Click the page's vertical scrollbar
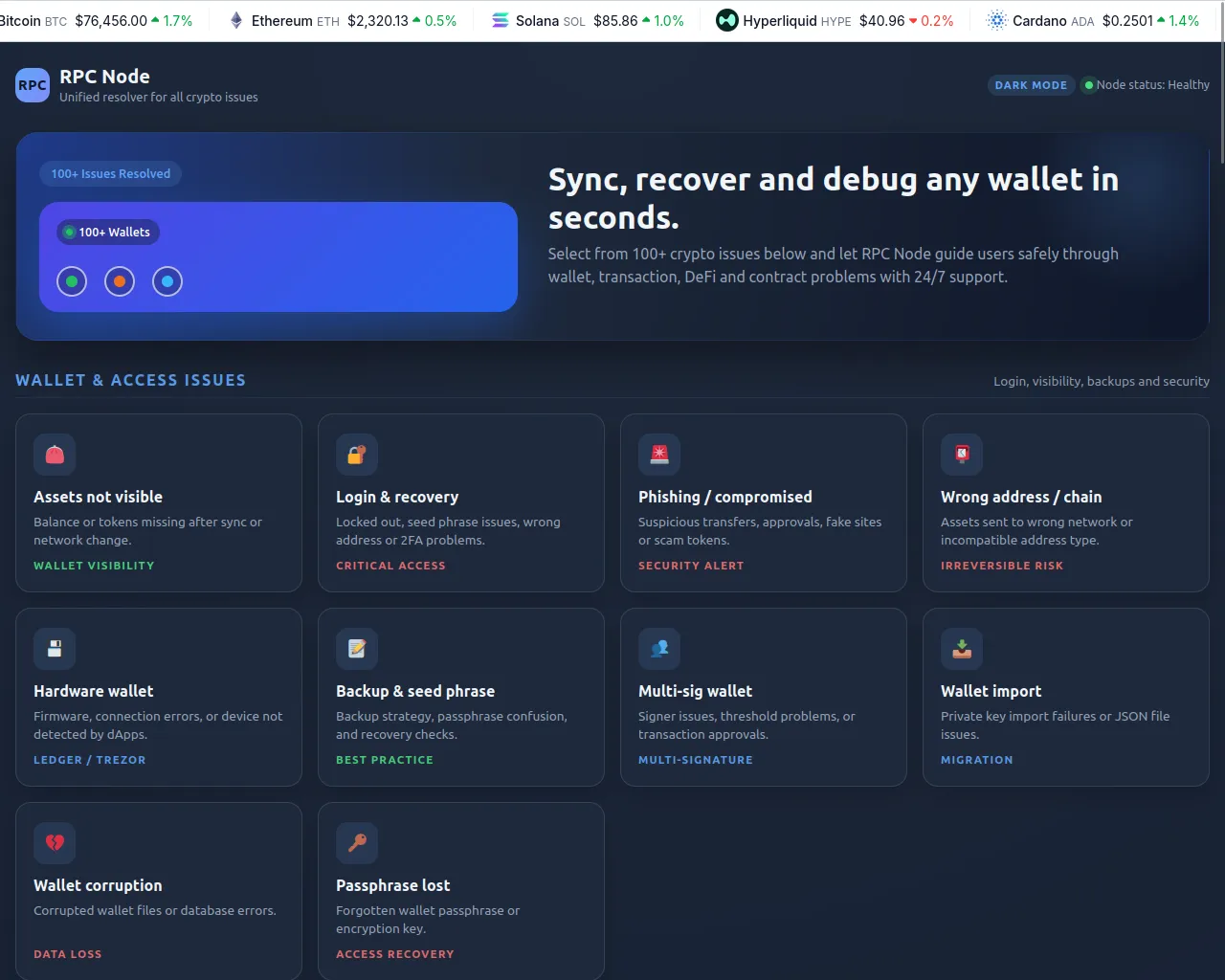This screenshot has height=980, width=1225. click(1220, 96)
